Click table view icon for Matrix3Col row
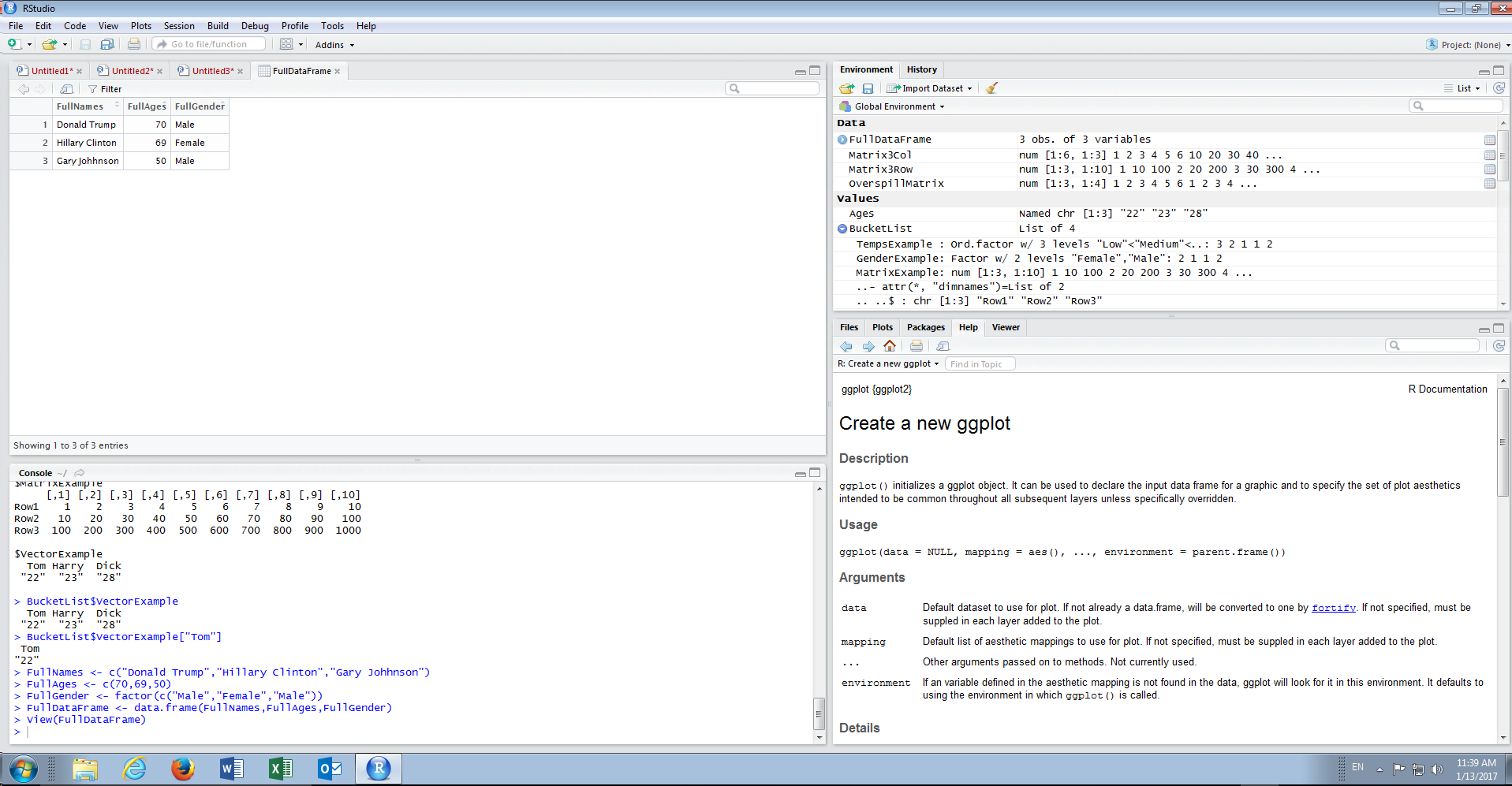This screenshot has height=786, width=1512. (x=1490, y=155)
